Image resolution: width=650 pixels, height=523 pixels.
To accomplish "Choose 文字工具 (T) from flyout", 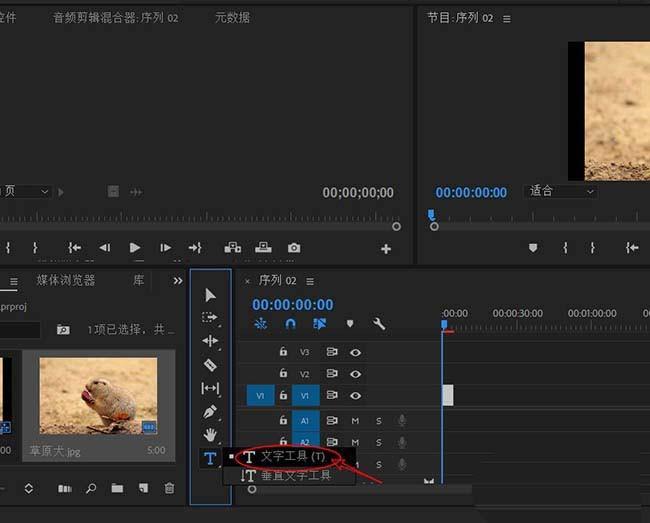I will 290,457.
